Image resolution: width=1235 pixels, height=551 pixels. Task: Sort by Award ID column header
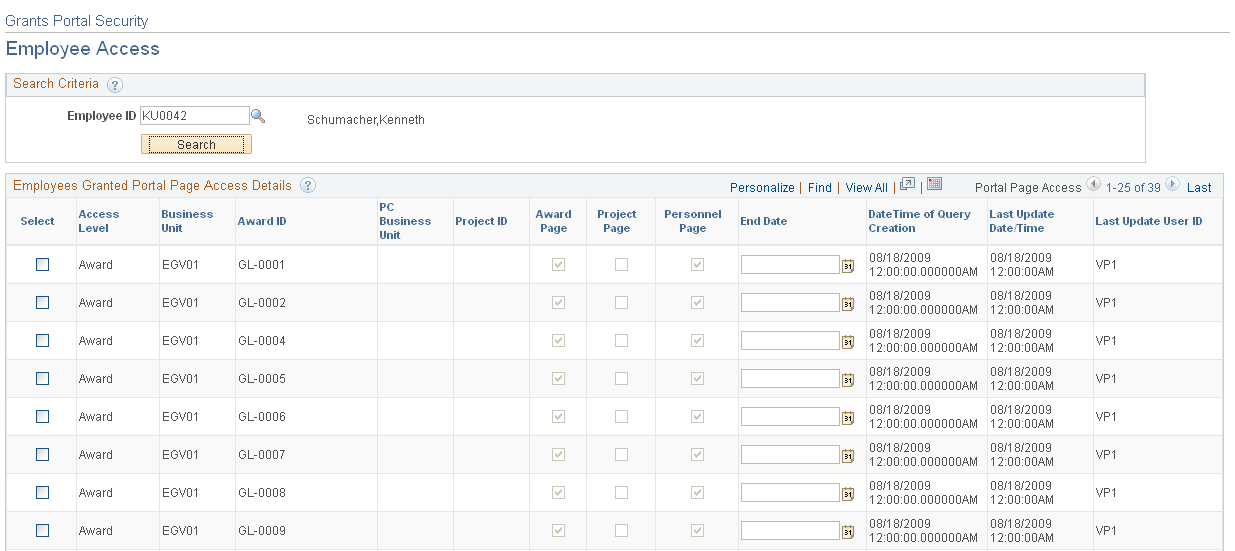pos(262,221)
